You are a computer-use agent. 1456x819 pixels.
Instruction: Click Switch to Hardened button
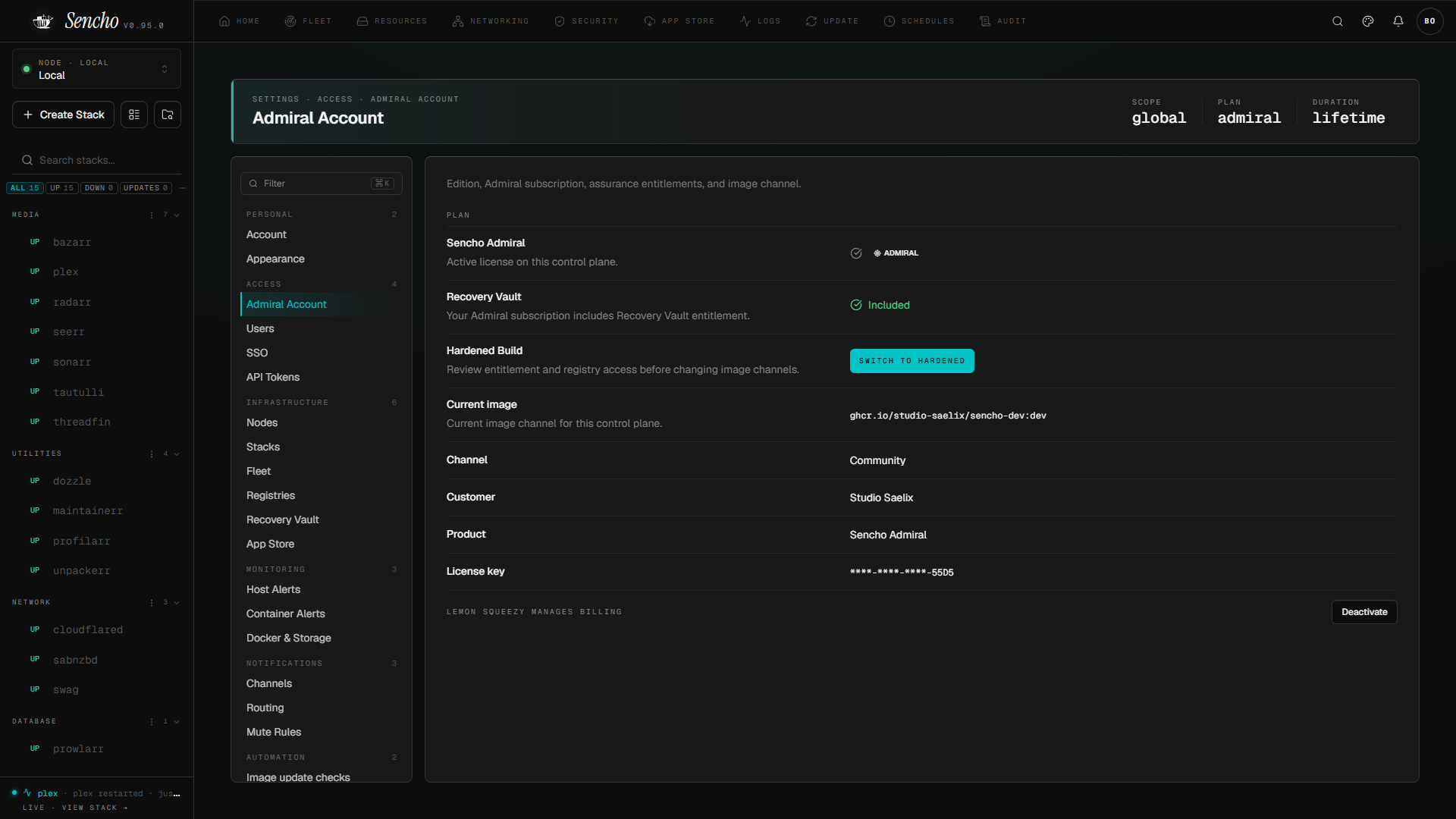(x=912, y=361)
